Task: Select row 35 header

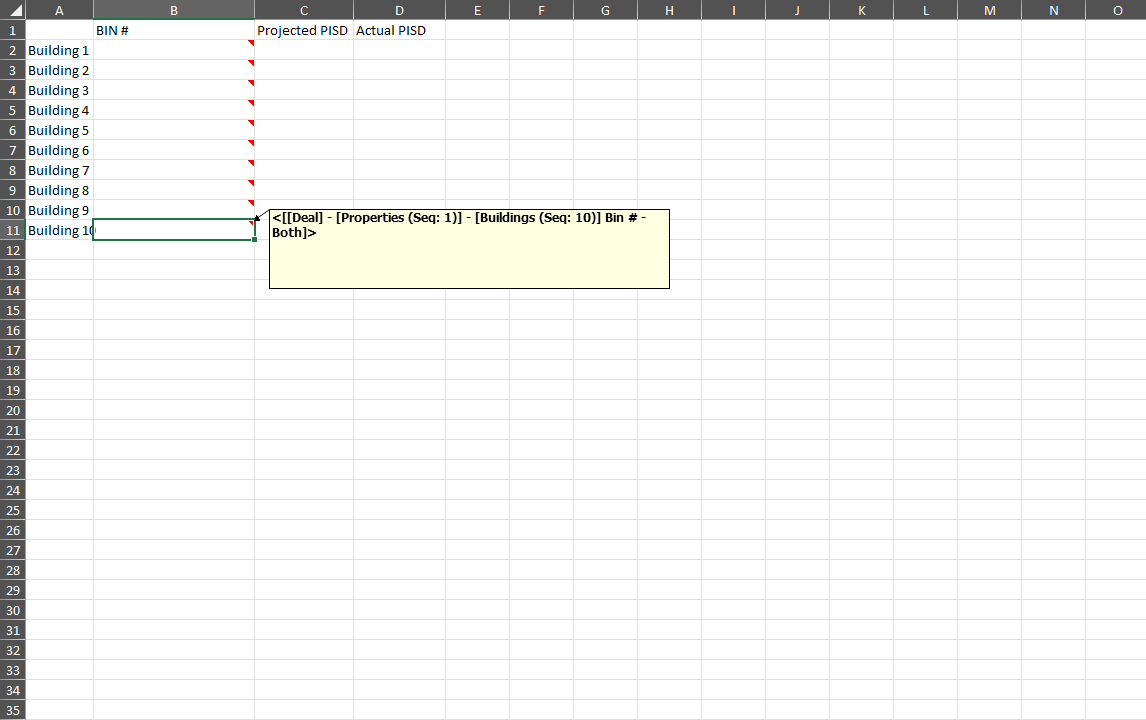Action: pos(12,710)
